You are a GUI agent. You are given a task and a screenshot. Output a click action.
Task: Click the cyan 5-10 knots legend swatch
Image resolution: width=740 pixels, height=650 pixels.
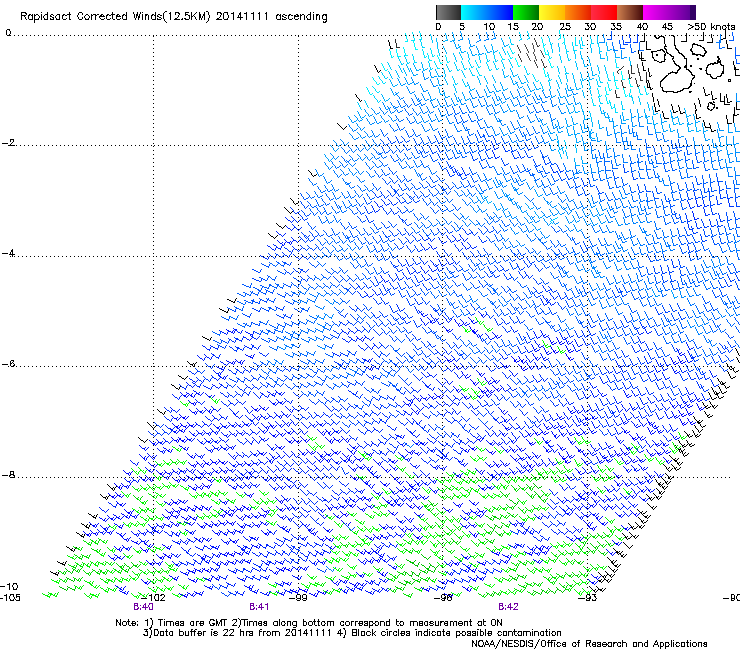click(474, 12)
